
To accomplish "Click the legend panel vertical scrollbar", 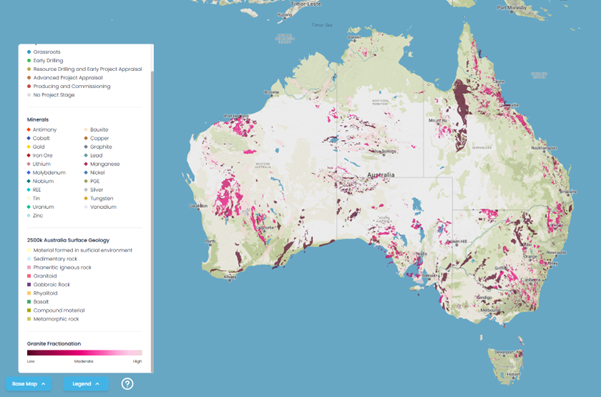I will (153, 221).
